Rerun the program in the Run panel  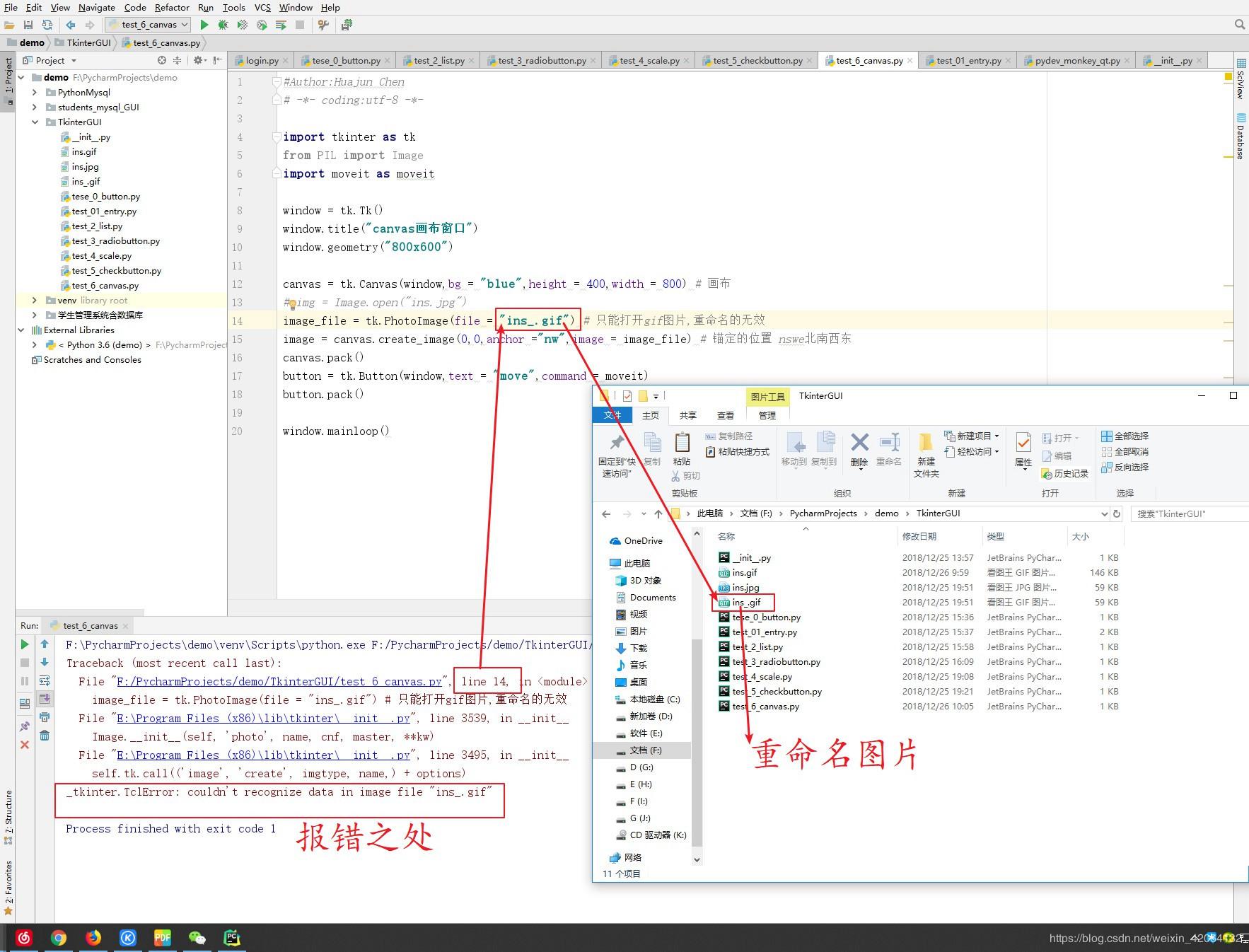click(x=25, y=644)
